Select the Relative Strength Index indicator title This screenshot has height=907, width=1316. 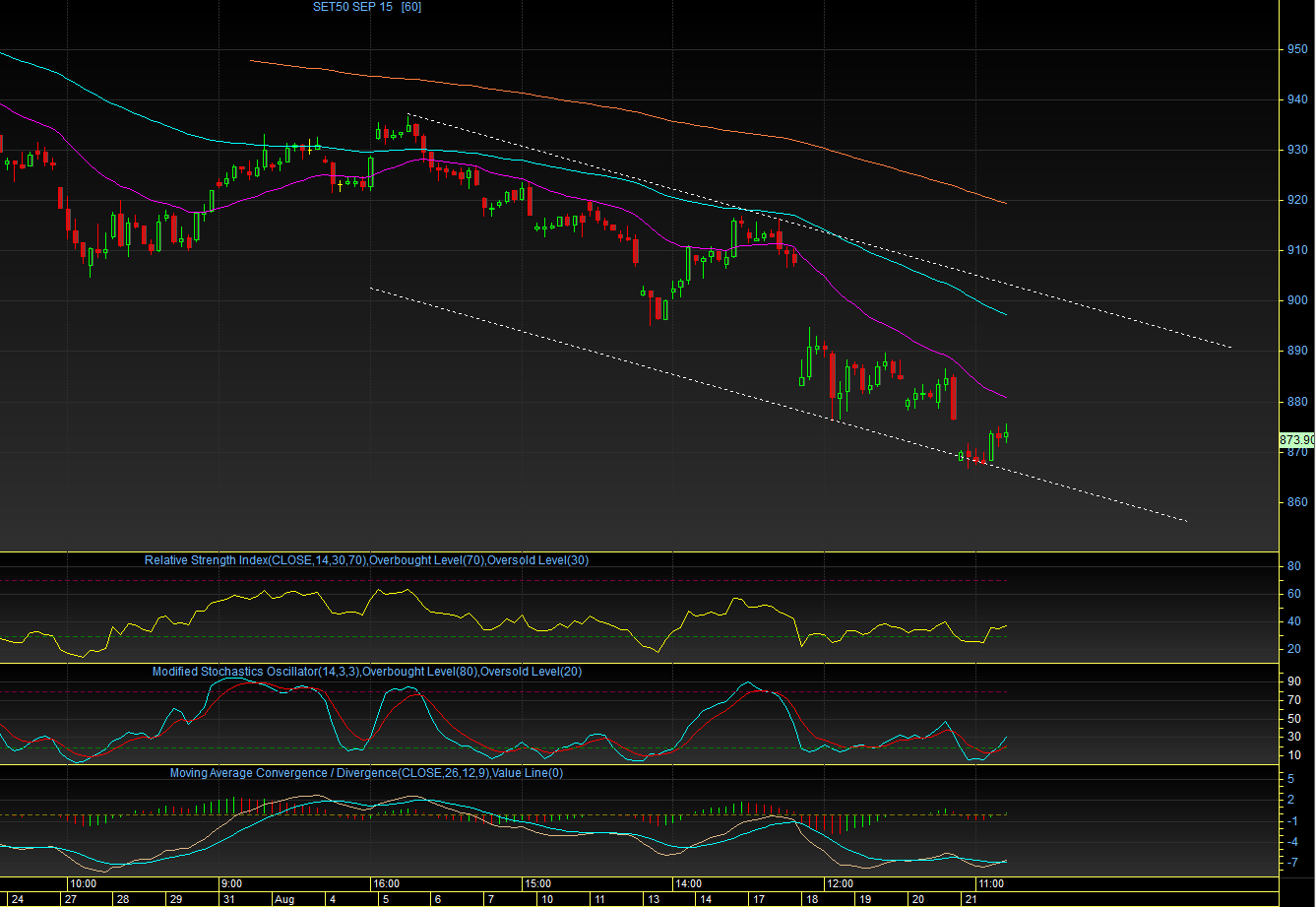tap(367, 560)
